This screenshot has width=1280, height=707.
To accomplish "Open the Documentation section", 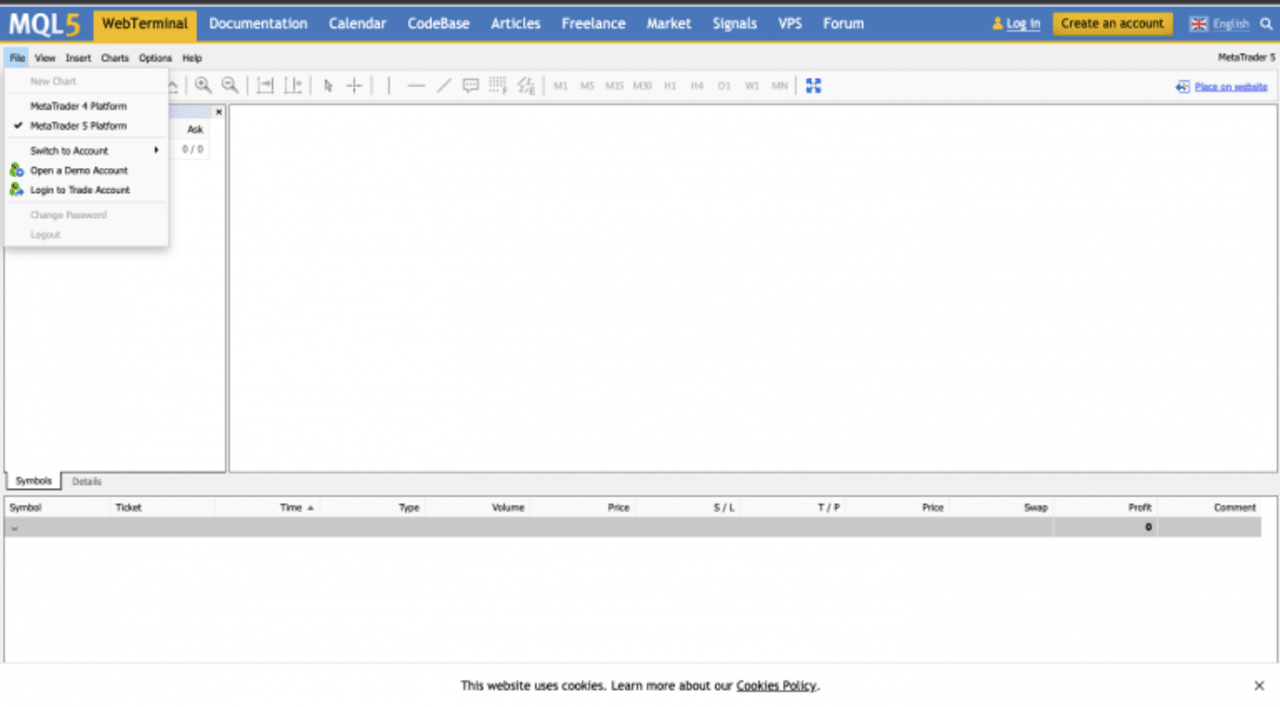I will [258, 24].
